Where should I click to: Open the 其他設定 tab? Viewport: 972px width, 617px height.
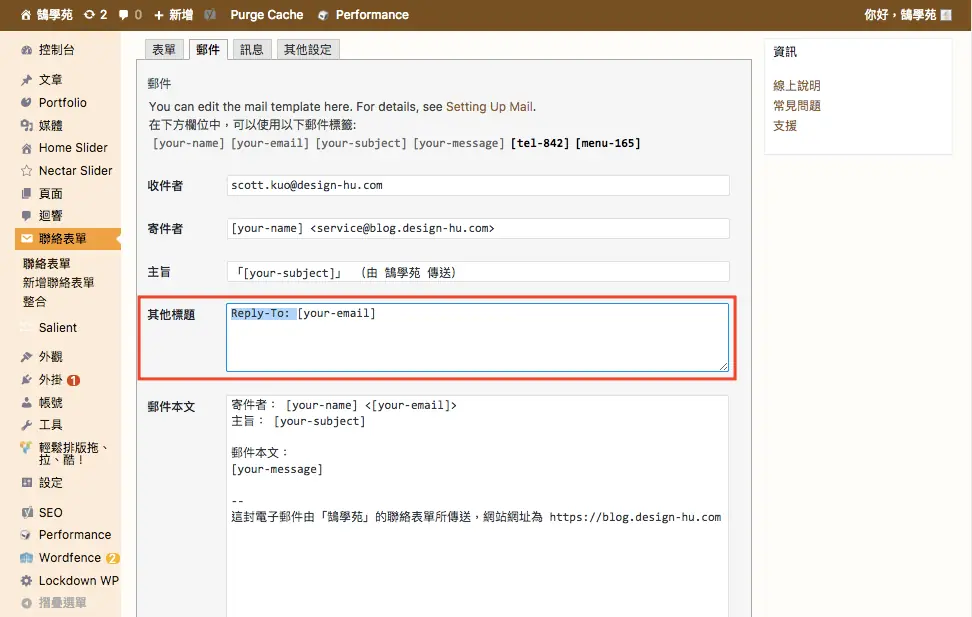(x=307, y=50)
